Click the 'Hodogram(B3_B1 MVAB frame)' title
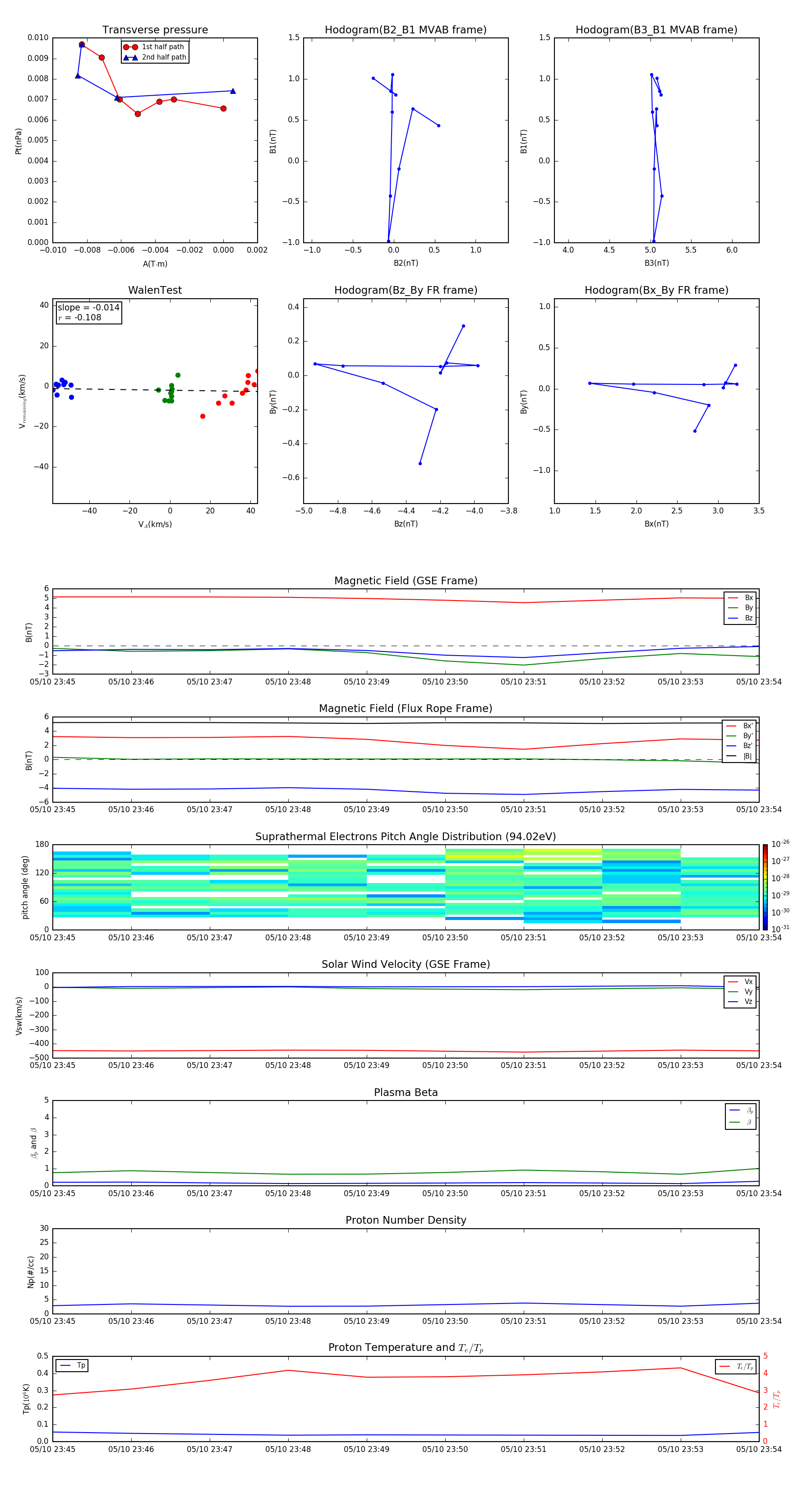The height and width of the screenshot is (1489, 812). point(656,30)
